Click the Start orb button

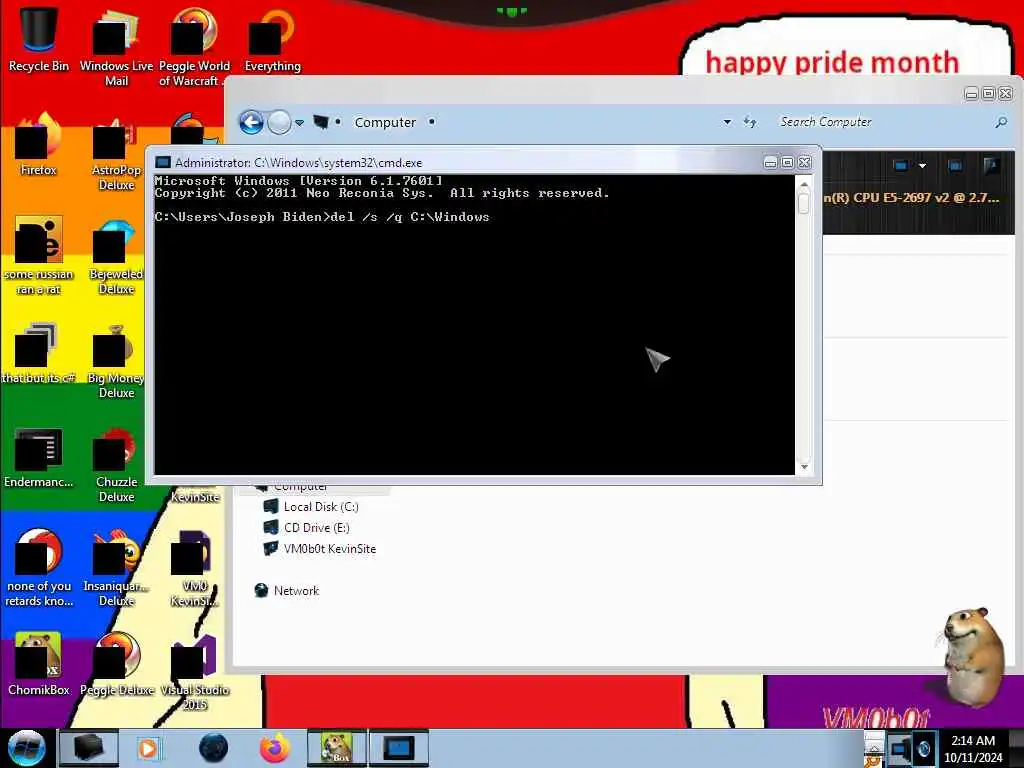(26, 748)
